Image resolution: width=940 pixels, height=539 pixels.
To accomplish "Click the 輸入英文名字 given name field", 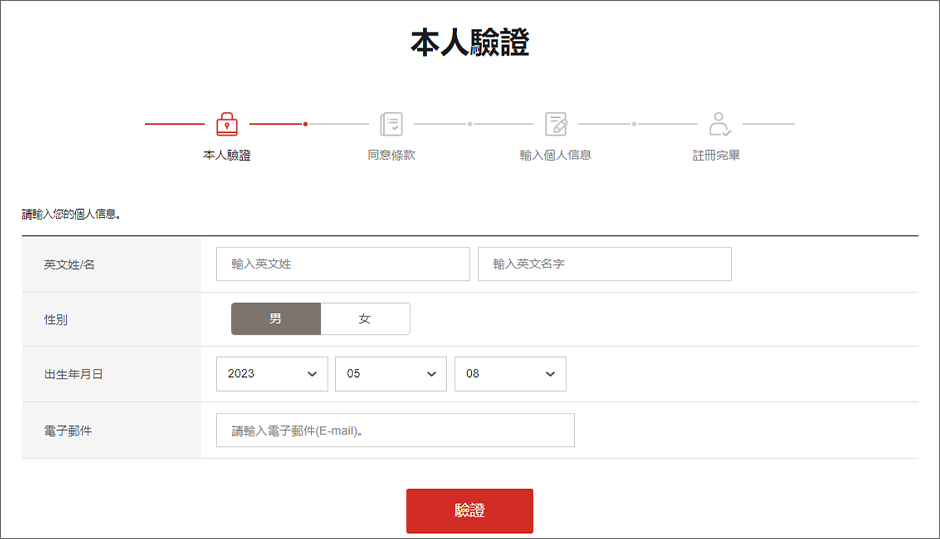I will point(604,264).
